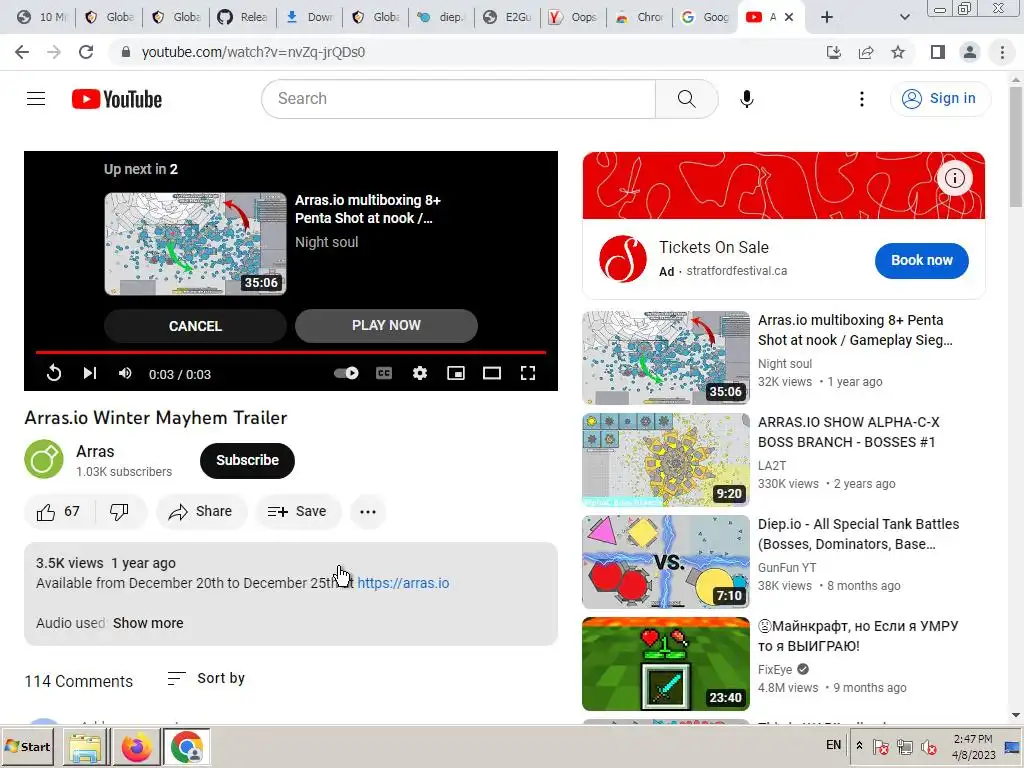Open the FixEye Minecraft video thumbnail

[665, 664]
